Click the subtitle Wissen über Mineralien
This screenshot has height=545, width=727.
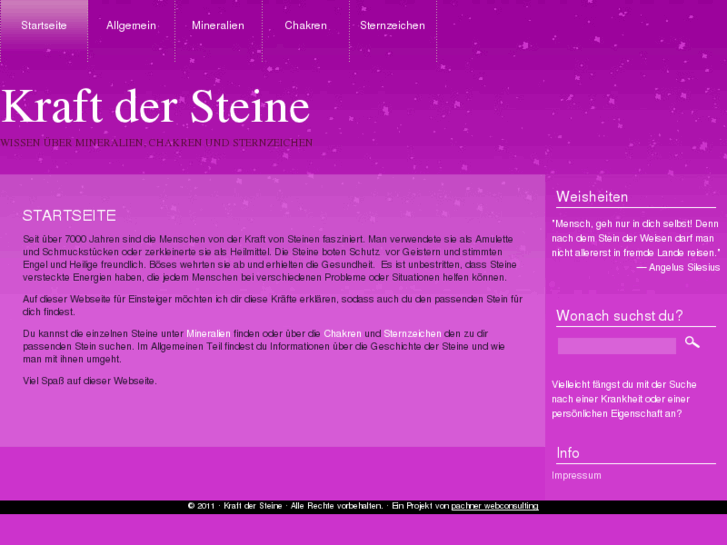click(156, 143)
